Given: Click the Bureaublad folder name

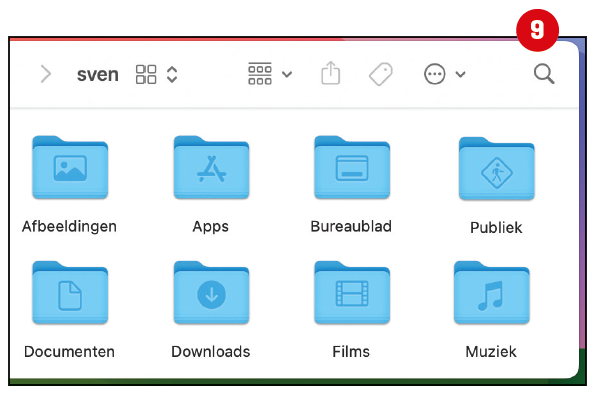Looking at the screenshot, I should (351, 227).
